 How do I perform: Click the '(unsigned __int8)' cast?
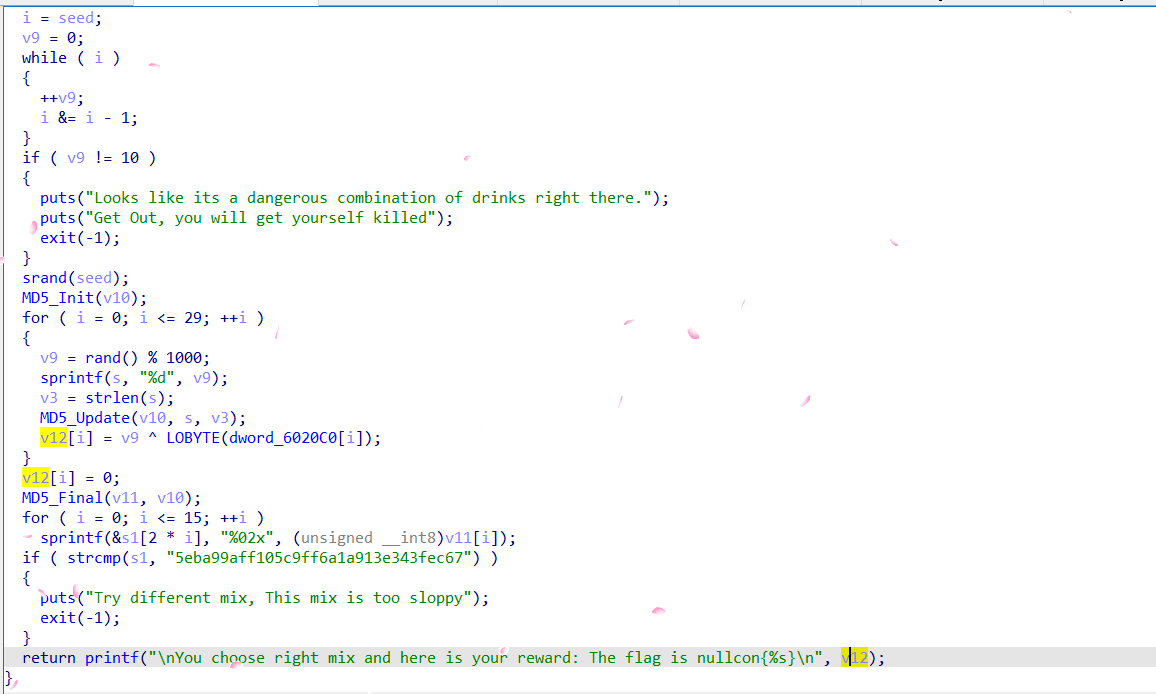pos(368,538)
